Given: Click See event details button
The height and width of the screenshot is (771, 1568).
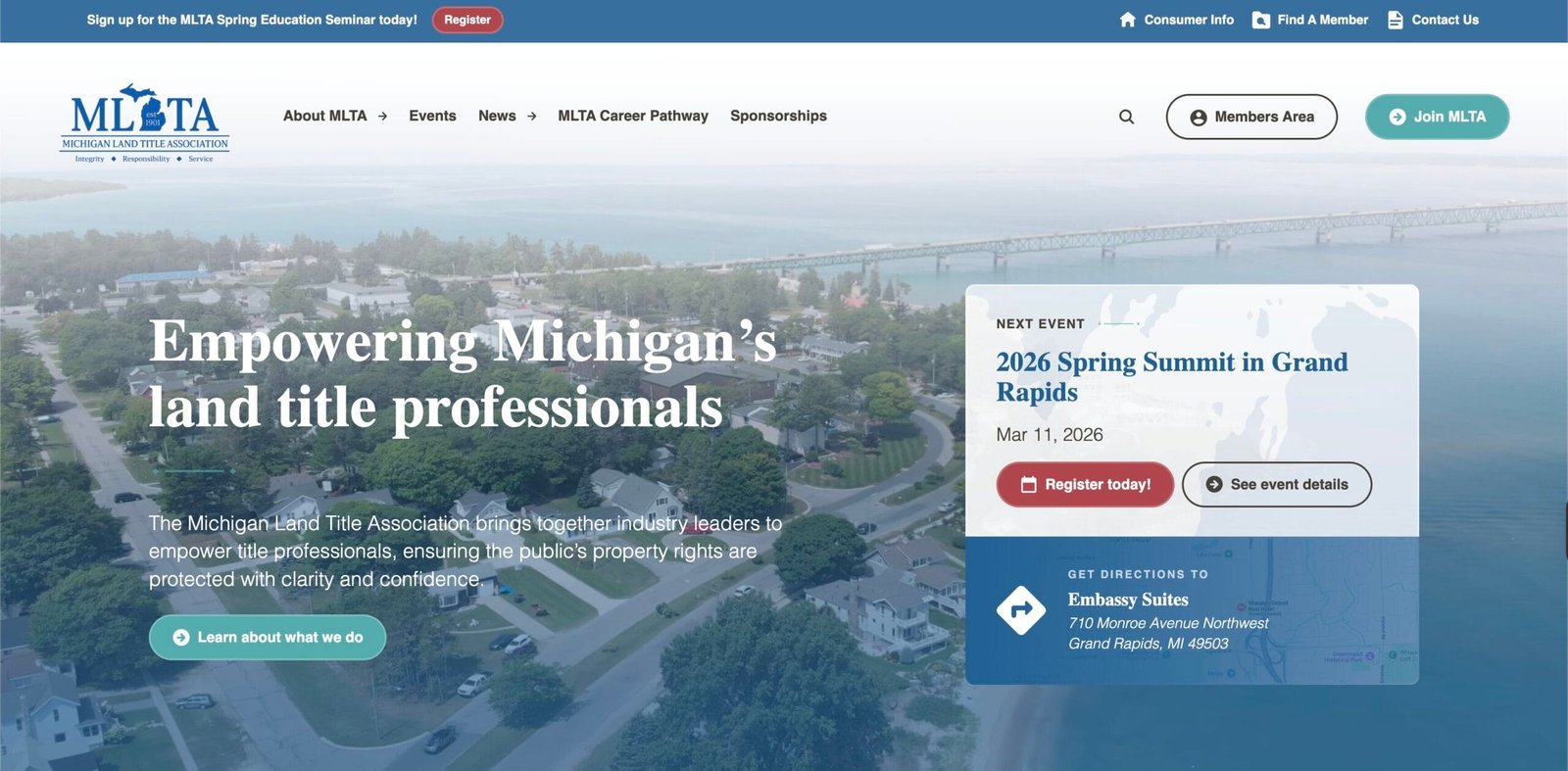Looking at the screenshot, I should [1276, 484].
